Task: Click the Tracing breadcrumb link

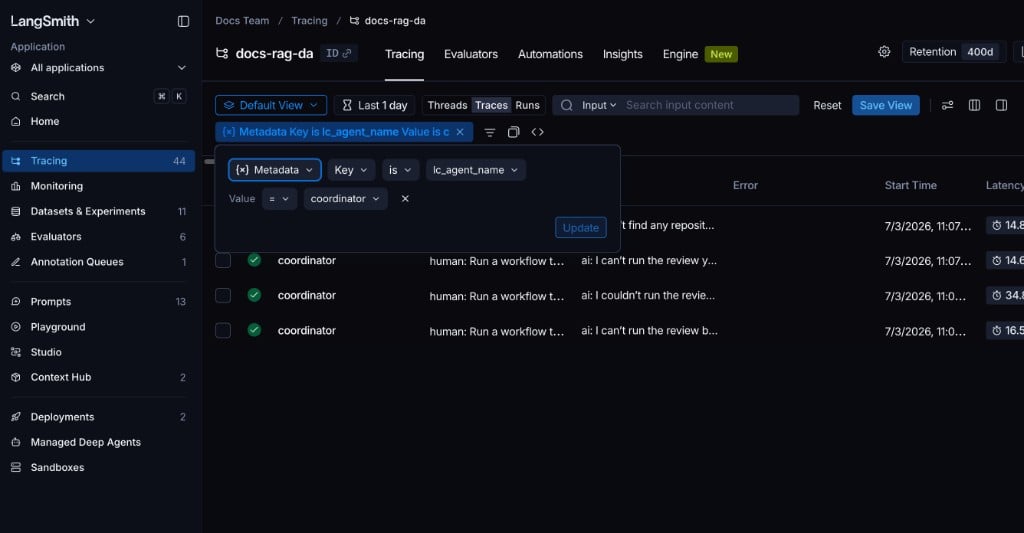Action: click(309, 21)
